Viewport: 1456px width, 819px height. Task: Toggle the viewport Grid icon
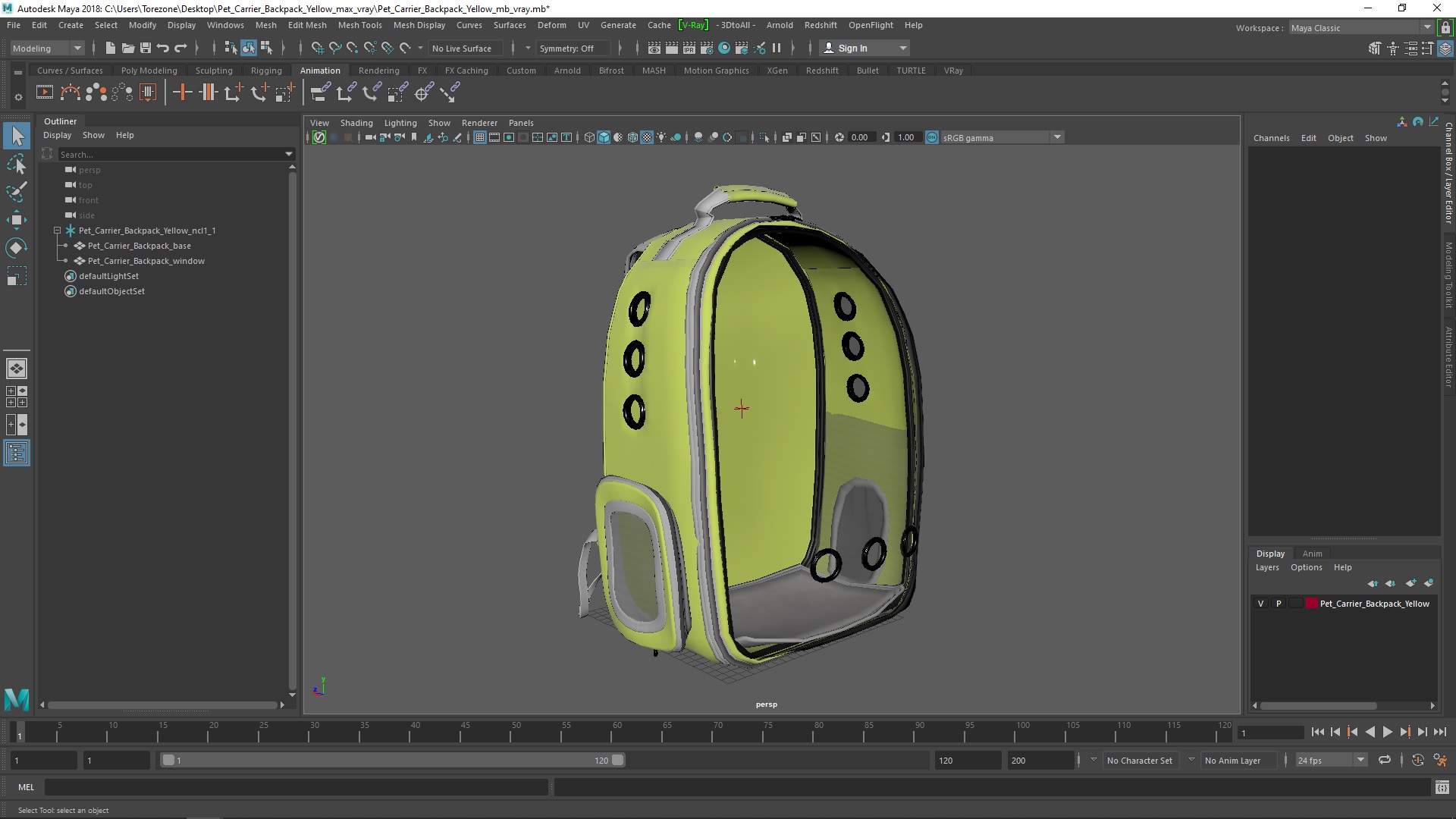(x=480, y=137)
